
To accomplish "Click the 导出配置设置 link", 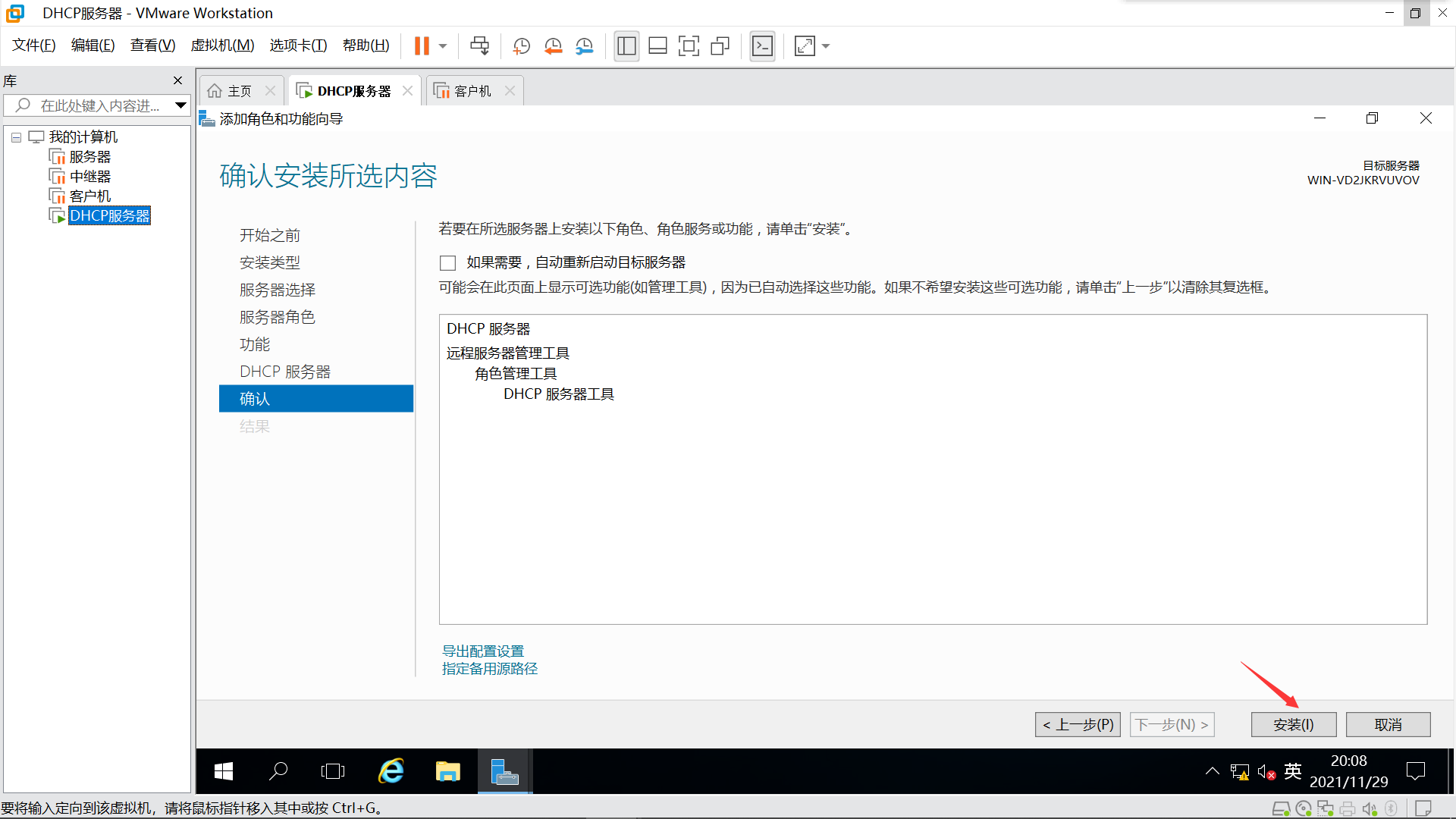I will coord(483,651).
